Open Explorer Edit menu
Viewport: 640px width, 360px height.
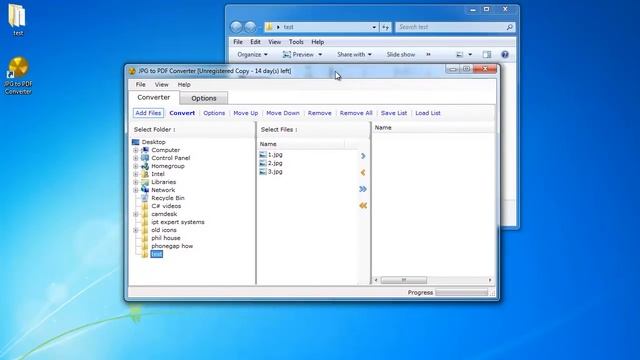[x=255, y=42]
